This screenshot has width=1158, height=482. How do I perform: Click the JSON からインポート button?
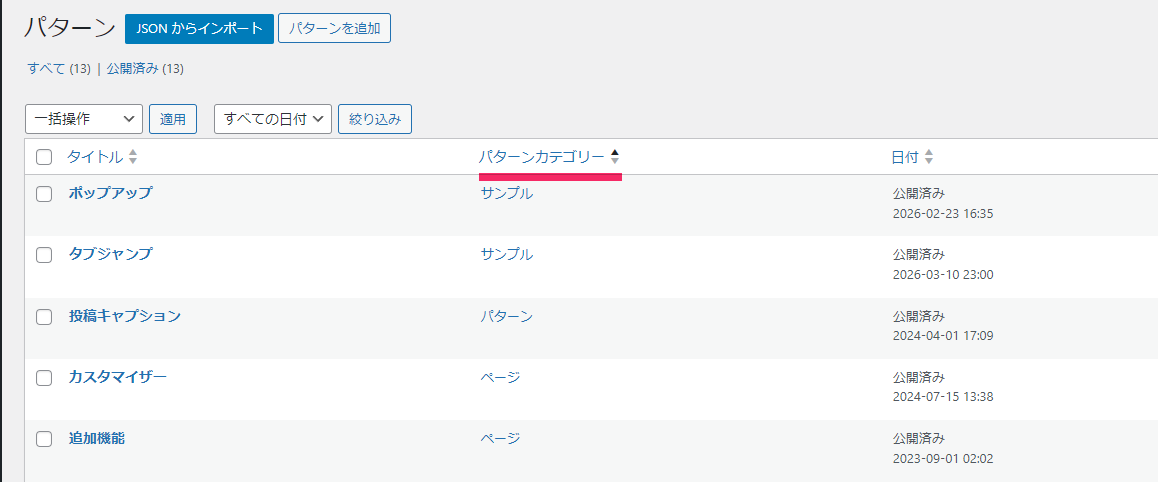tap(199, 29)
